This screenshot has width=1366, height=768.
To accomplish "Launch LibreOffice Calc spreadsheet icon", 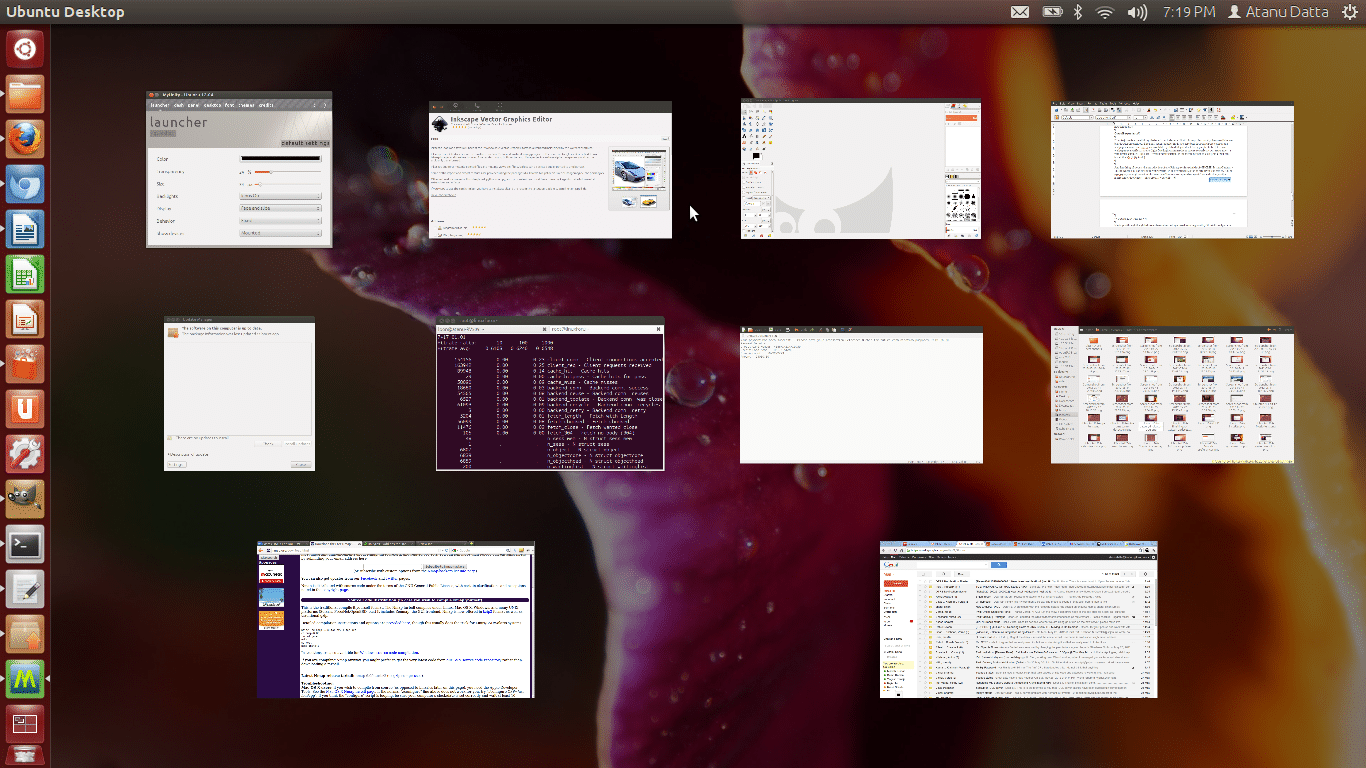I will pyautogui.click(x=25, y=275).
